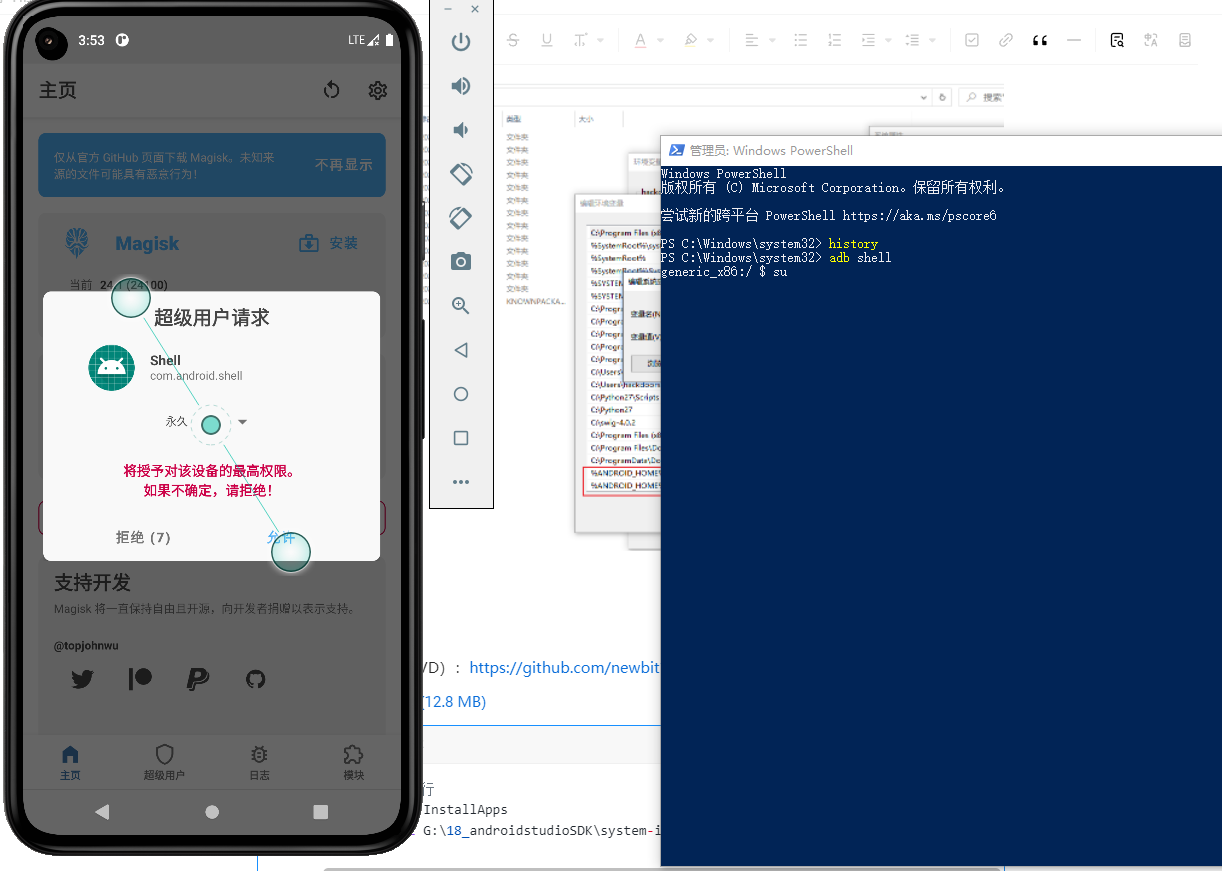Expand text alignment dropdown in editor
The height and width of the screenshot is (871, 1222).
773,41
